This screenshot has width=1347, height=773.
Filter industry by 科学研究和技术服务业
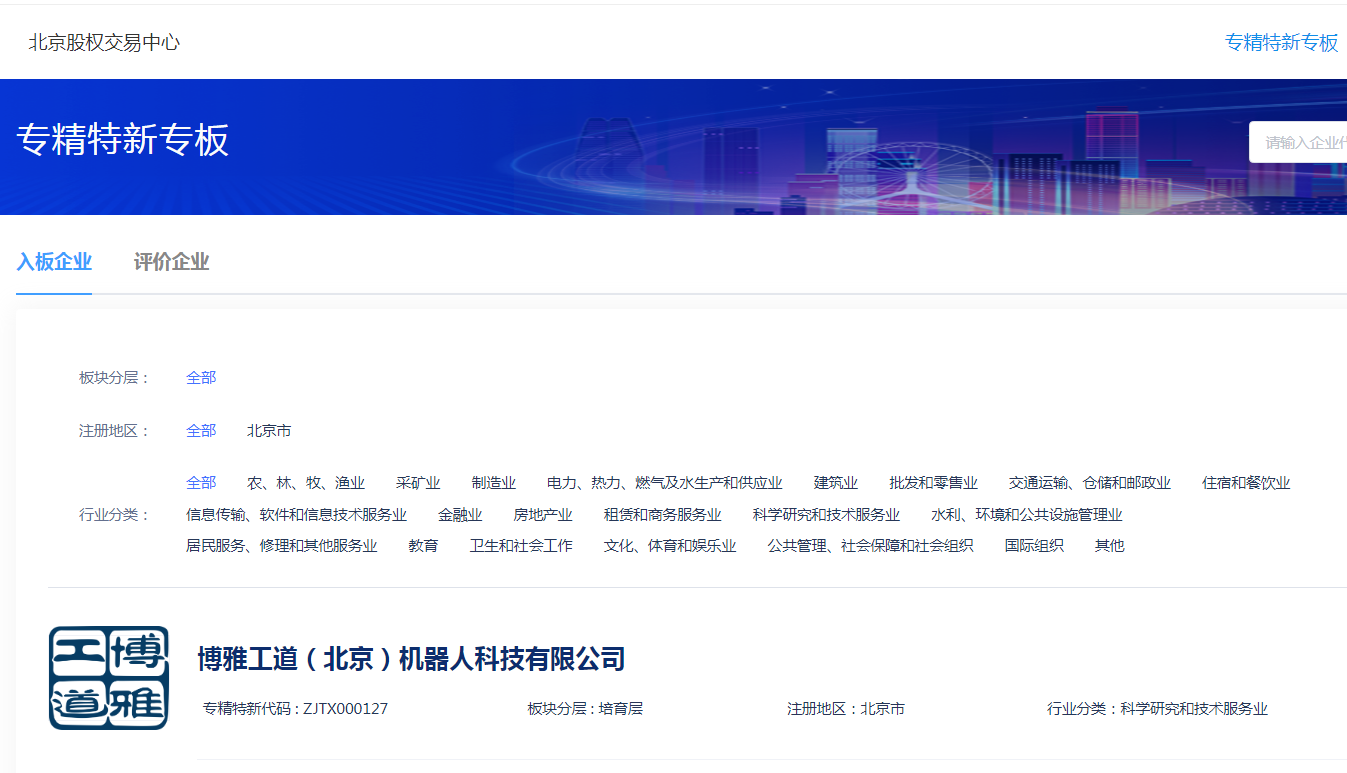tap(826, 515)
